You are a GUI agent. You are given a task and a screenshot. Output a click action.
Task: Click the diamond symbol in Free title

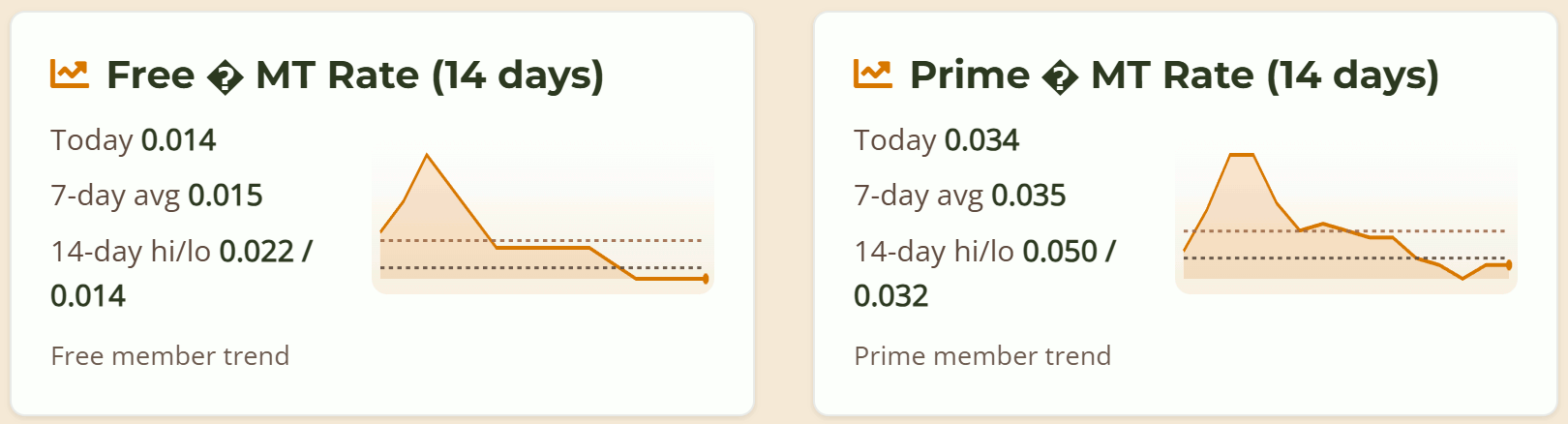pos(225,76)
